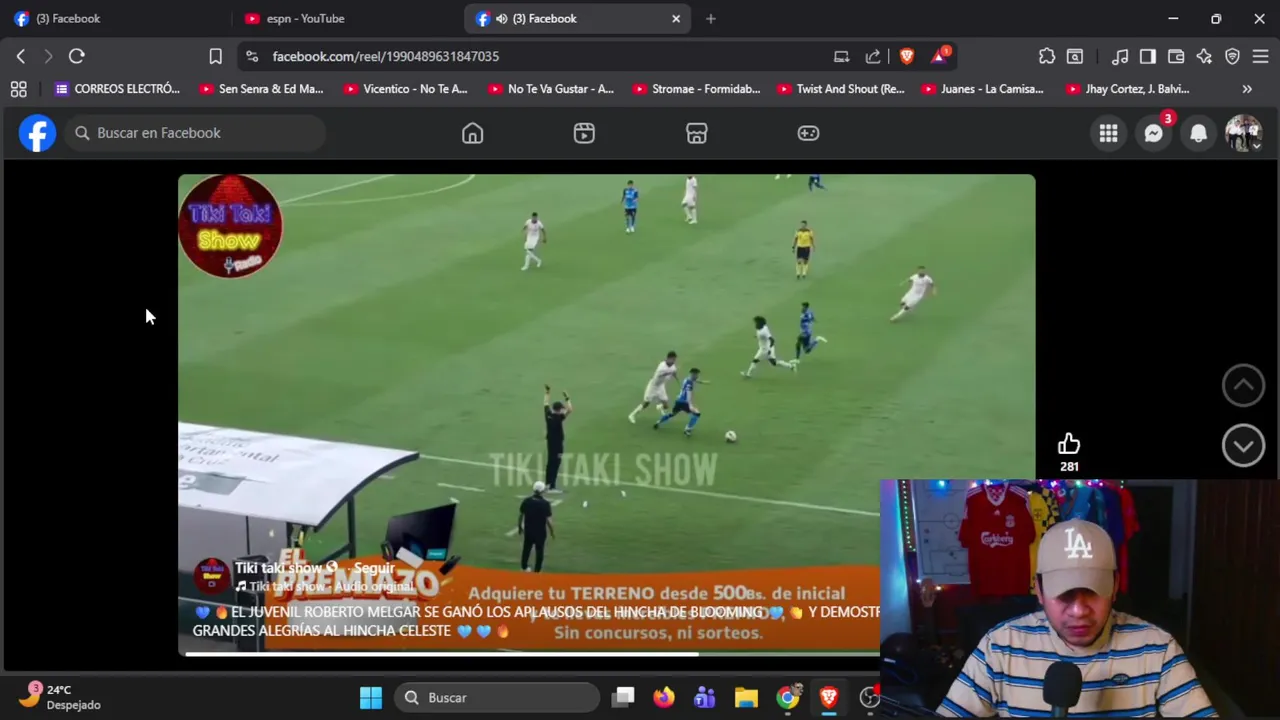Viewport: 1280px width, 720px height.
Task: Open Twist And Shout bookmark
Action: [x=841, y=89]
